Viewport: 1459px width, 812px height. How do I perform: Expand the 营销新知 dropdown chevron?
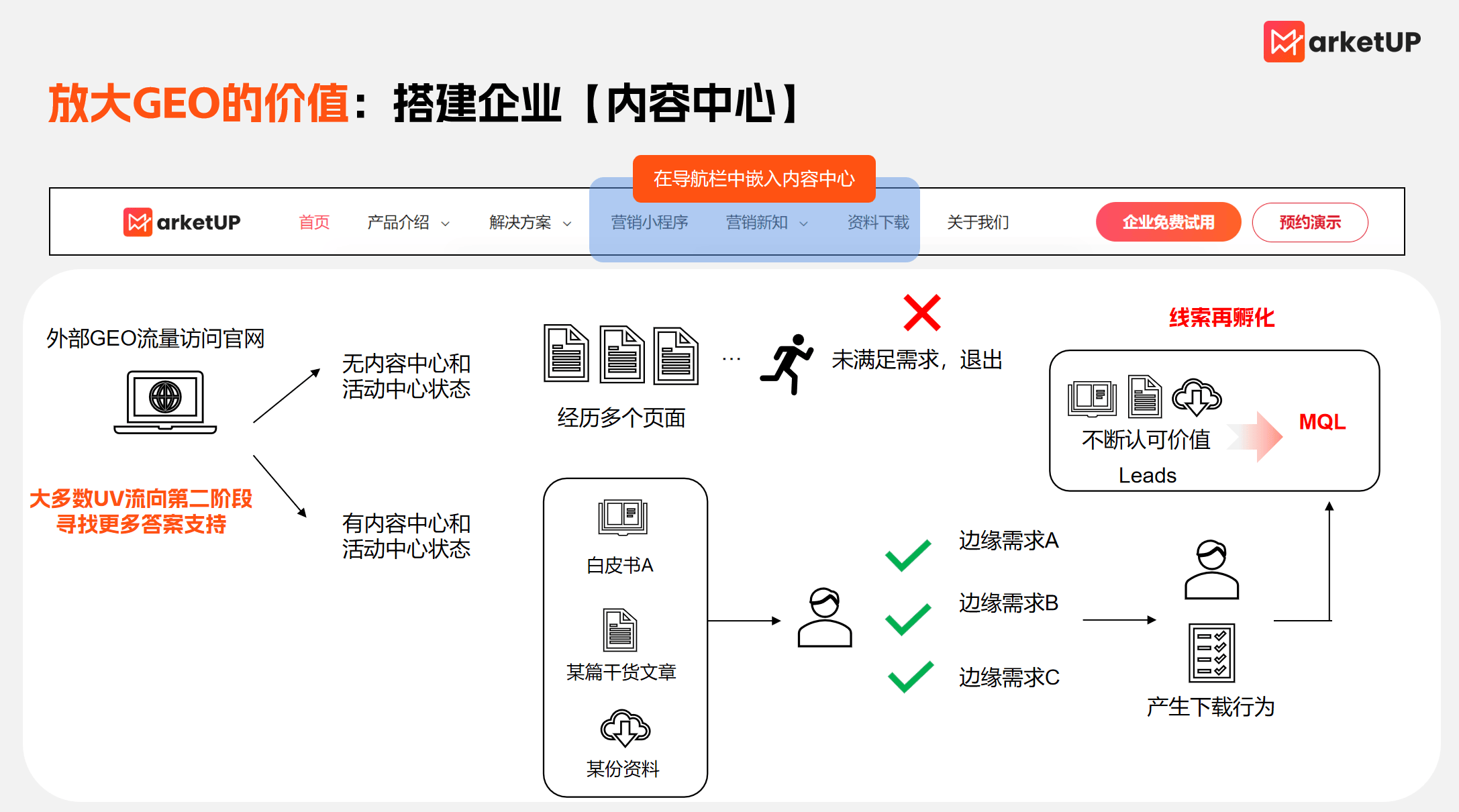point(803,223)
